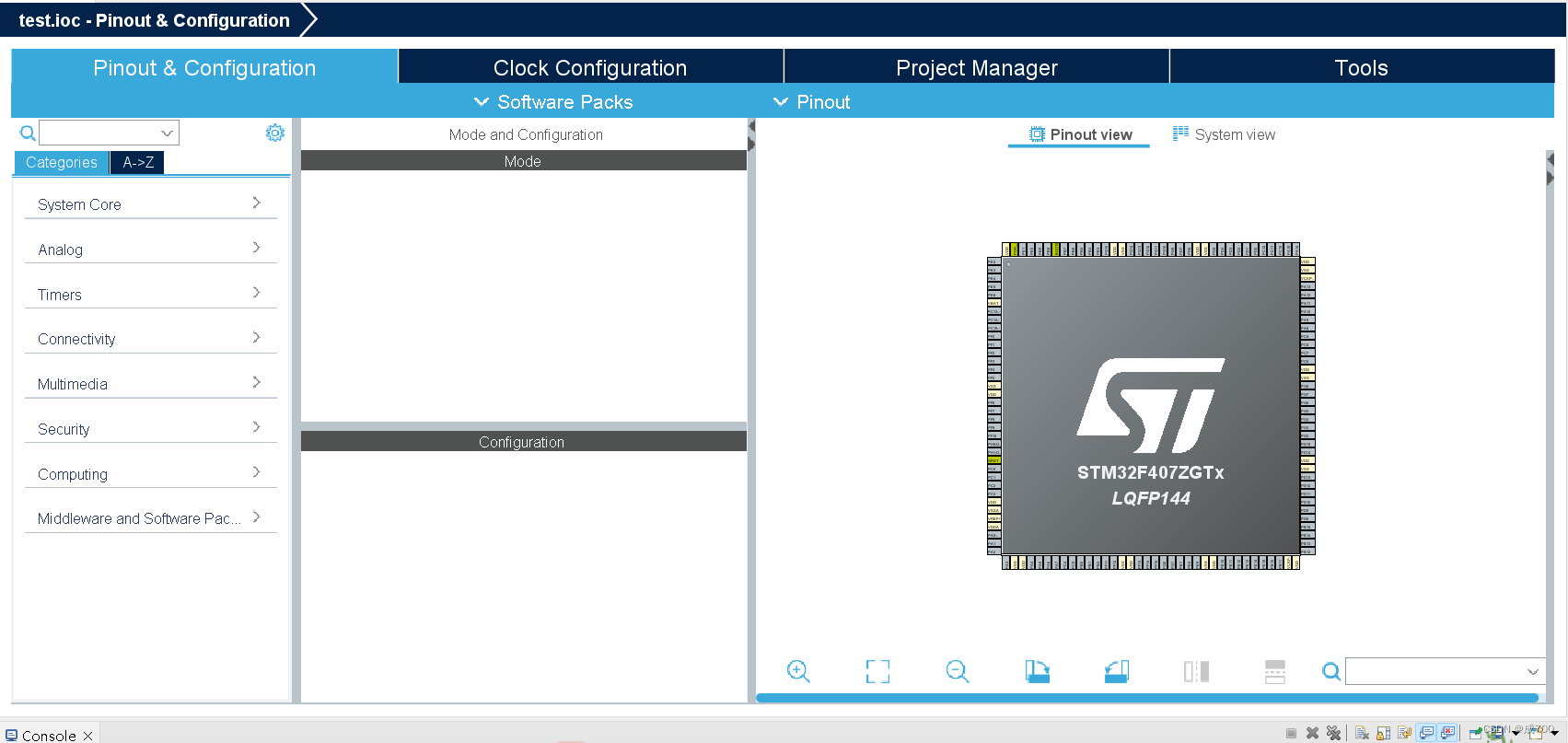Open the Project Manager tab

[976, 67]
